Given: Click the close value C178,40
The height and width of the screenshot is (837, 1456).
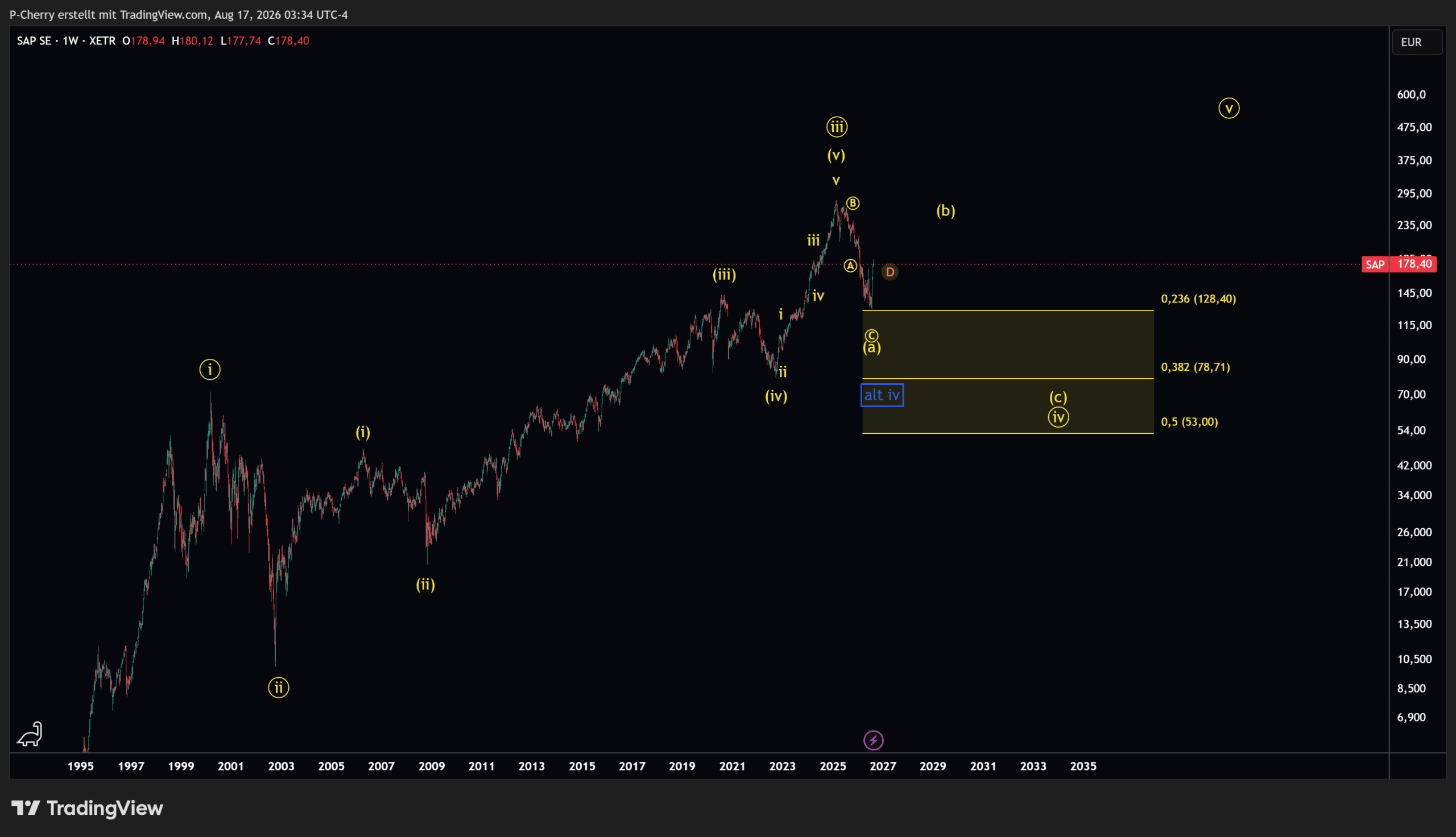Looking at the screenshot, I should tap(288, 41).
